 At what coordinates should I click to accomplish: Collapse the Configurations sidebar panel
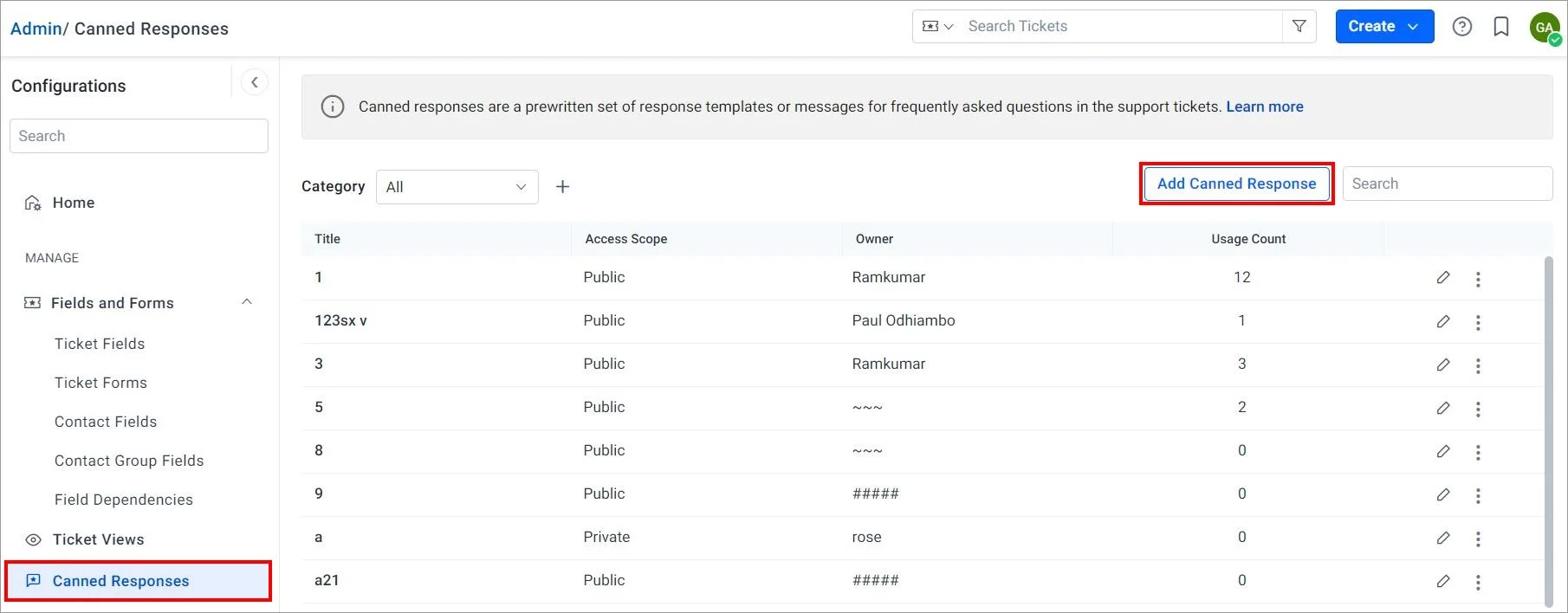tap(254, 82)
